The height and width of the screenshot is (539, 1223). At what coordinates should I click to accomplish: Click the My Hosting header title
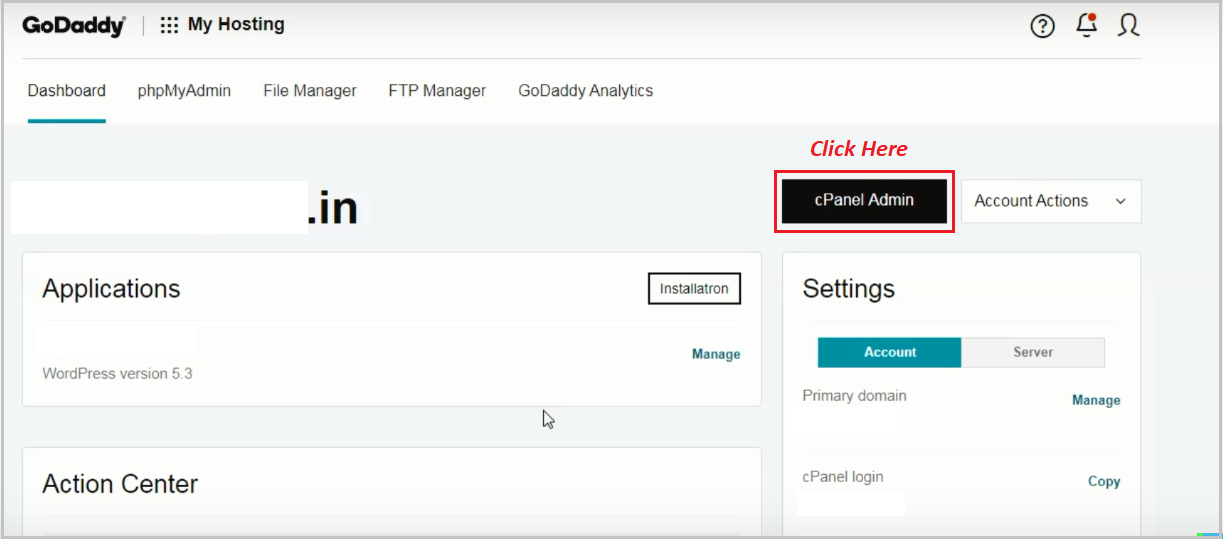236,25
